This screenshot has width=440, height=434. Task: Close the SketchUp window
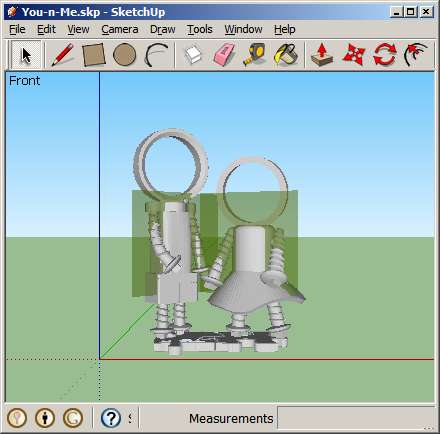click(426, 12)
